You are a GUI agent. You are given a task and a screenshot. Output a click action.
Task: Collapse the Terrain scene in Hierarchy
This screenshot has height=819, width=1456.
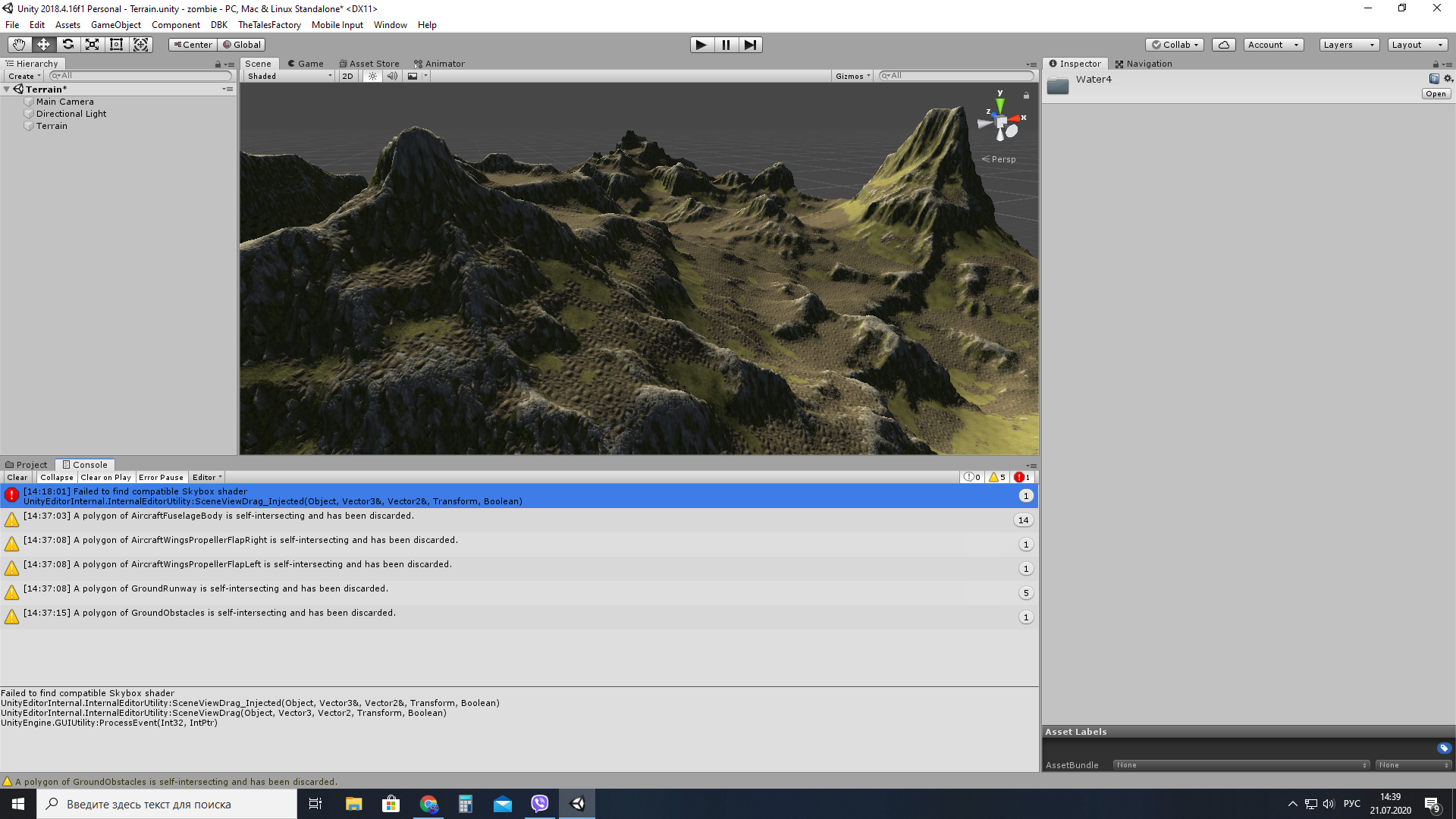click(x=7, y=89)
